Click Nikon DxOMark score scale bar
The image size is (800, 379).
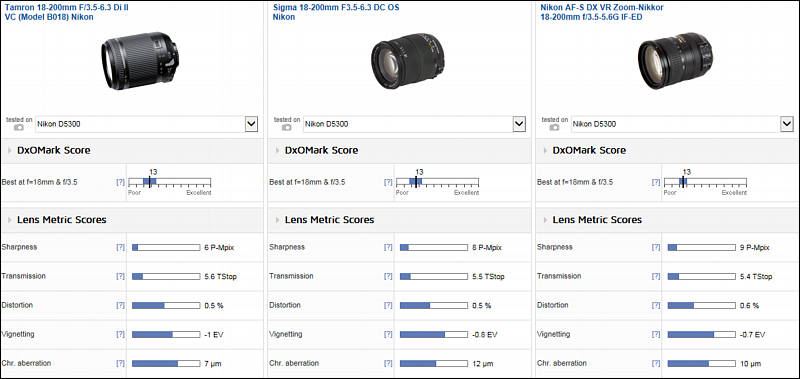[705, 182]
